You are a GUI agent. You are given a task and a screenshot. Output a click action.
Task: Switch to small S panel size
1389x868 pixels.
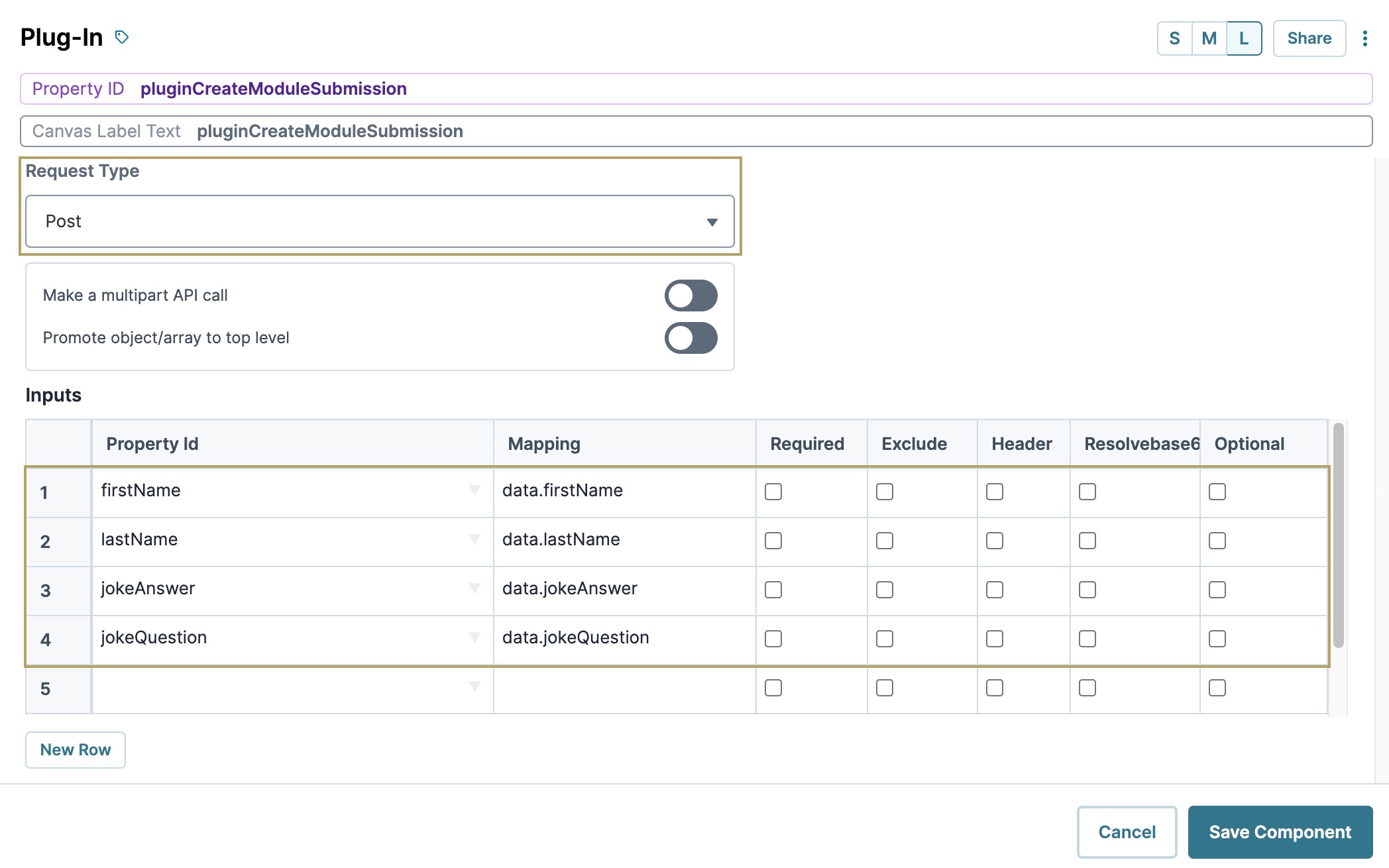(1174, 38)
